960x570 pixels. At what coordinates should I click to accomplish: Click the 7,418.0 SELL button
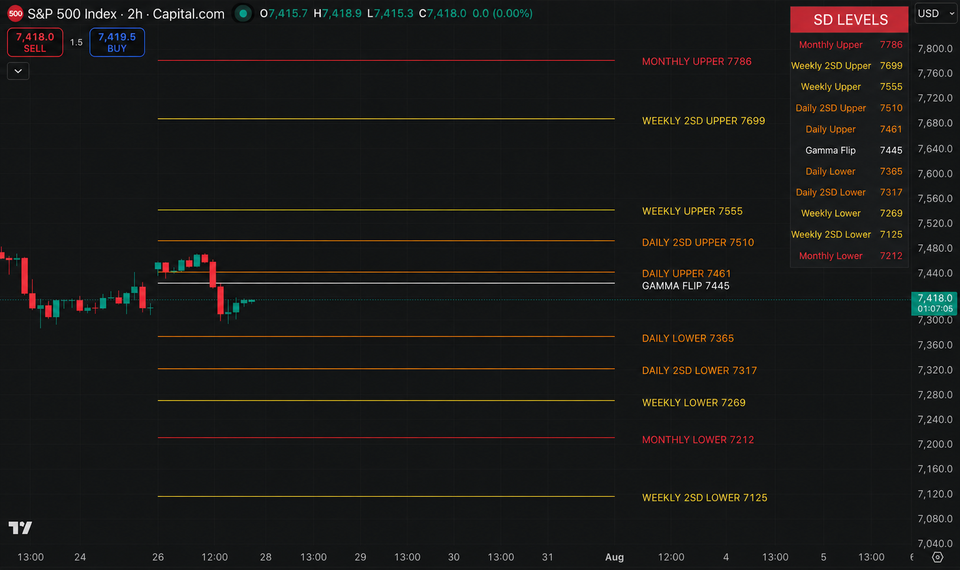(x=35, y=42)
